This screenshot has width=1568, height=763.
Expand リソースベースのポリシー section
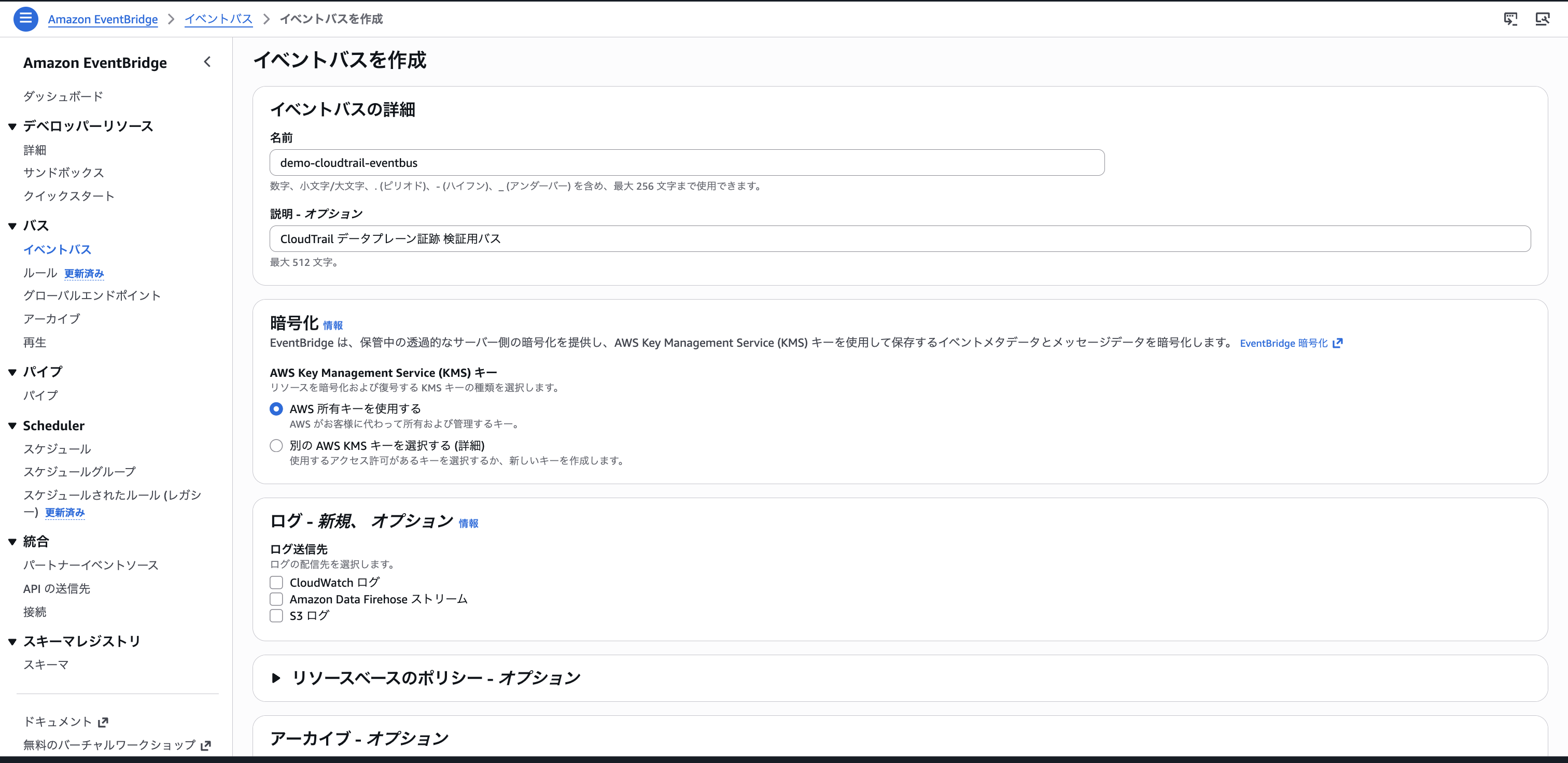coord(276,678)
